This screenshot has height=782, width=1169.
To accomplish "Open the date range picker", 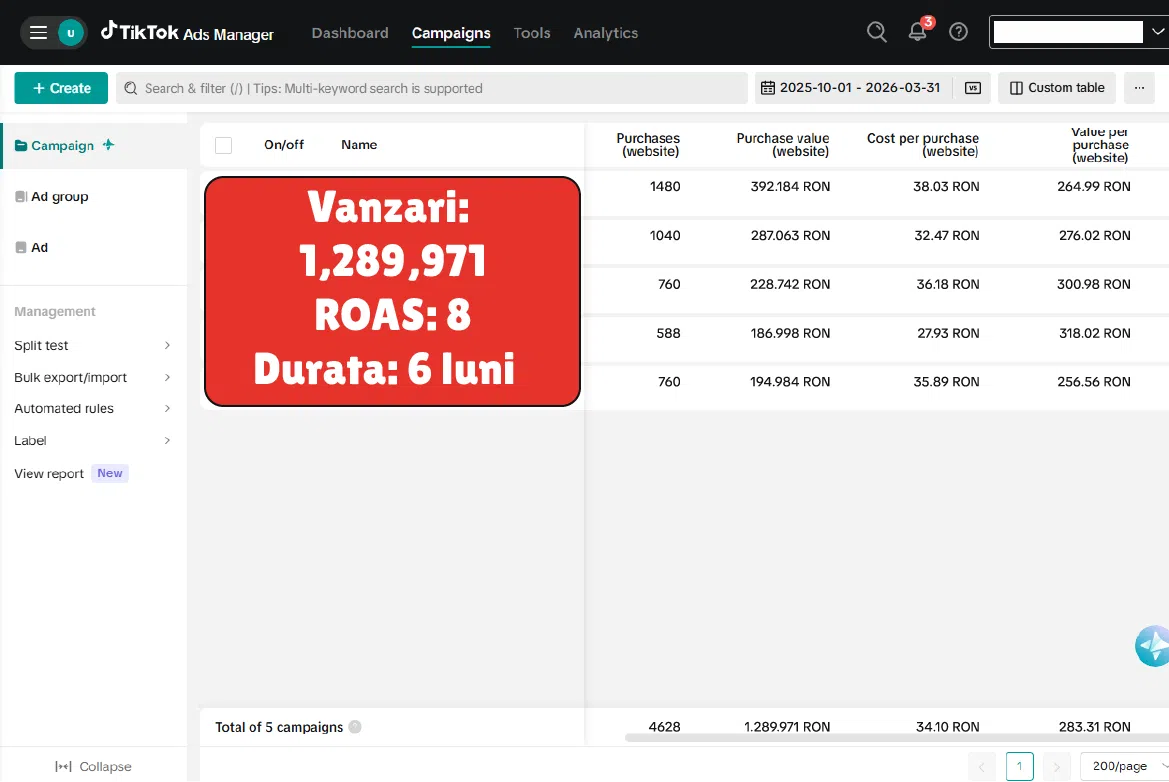I will point(850,88).
